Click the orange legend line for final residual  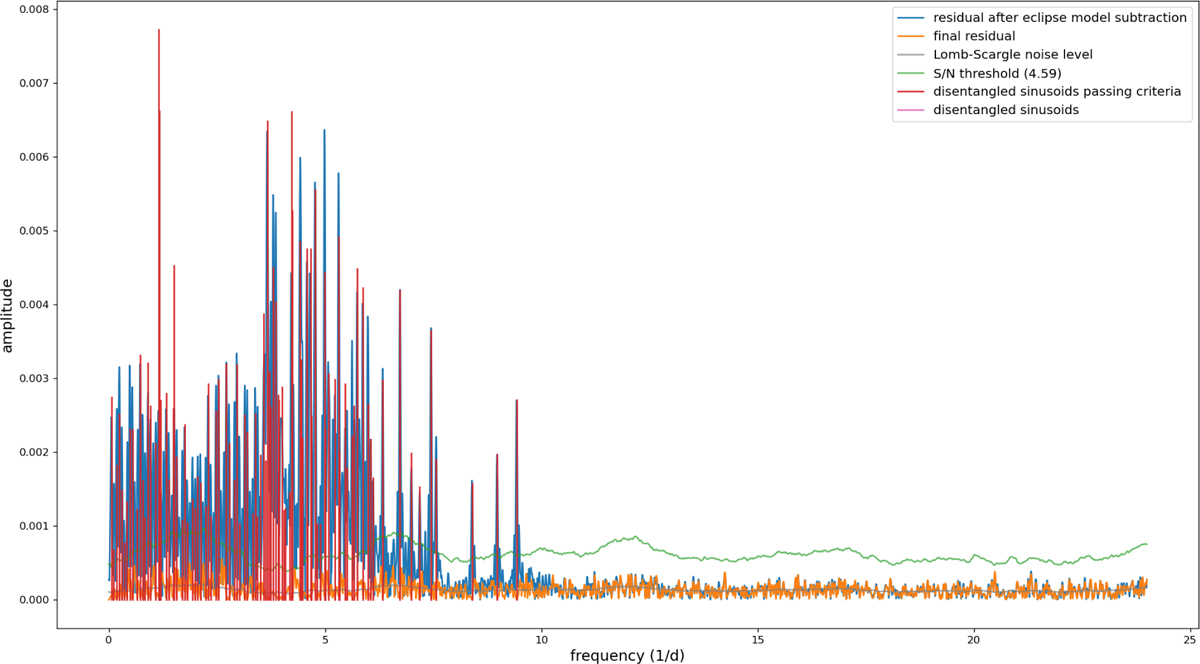coord(912,36)
